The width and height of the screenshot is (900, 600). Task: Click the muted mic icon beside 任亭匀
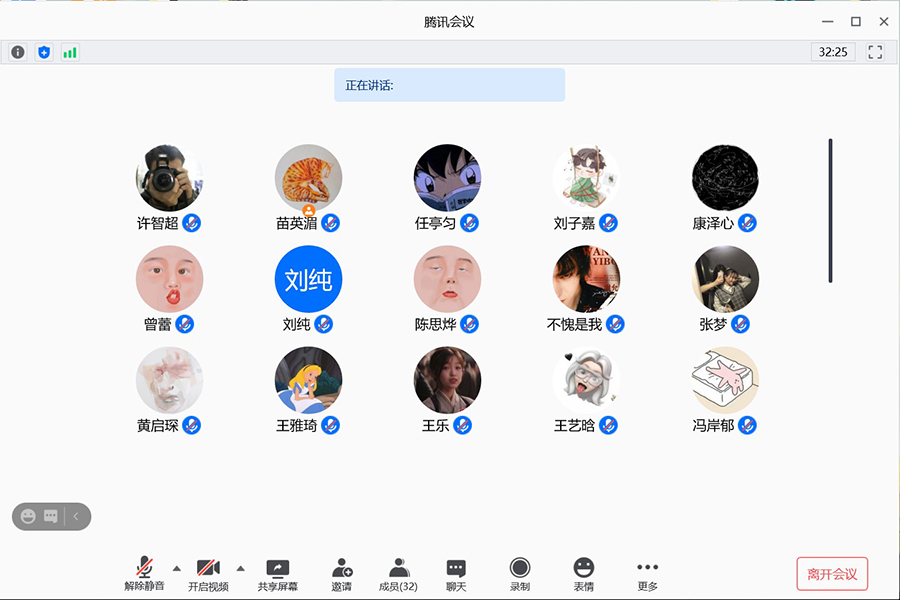click(470, 223)
